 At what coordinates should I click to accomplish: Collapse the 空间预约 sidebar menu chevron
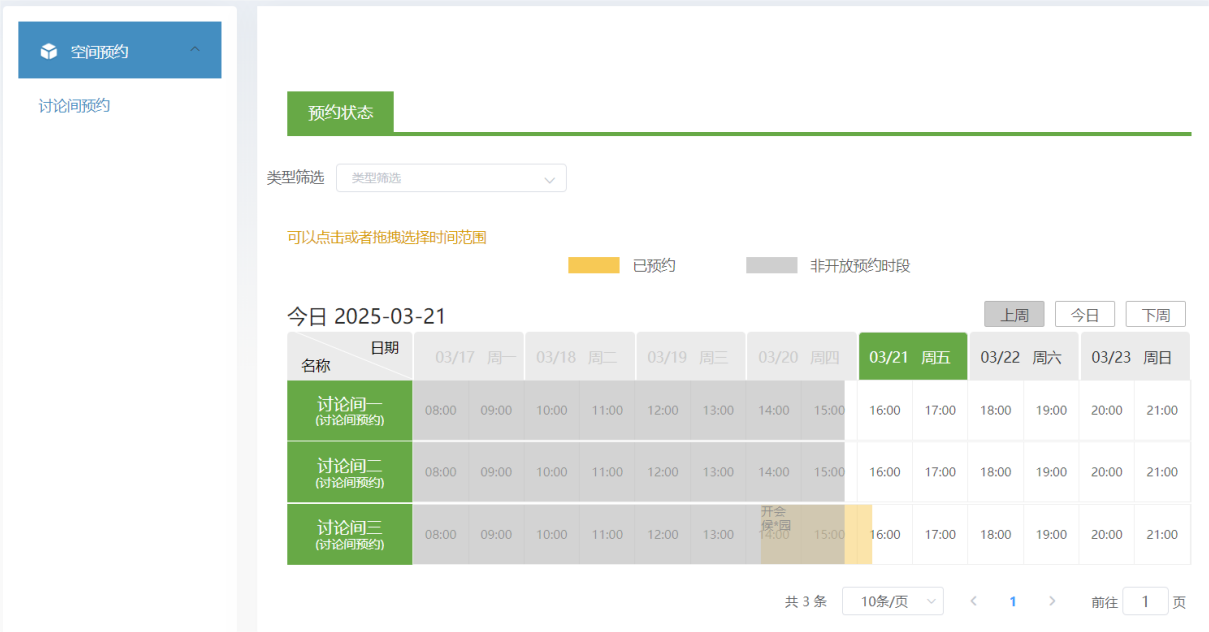click(x=195, y=50)
